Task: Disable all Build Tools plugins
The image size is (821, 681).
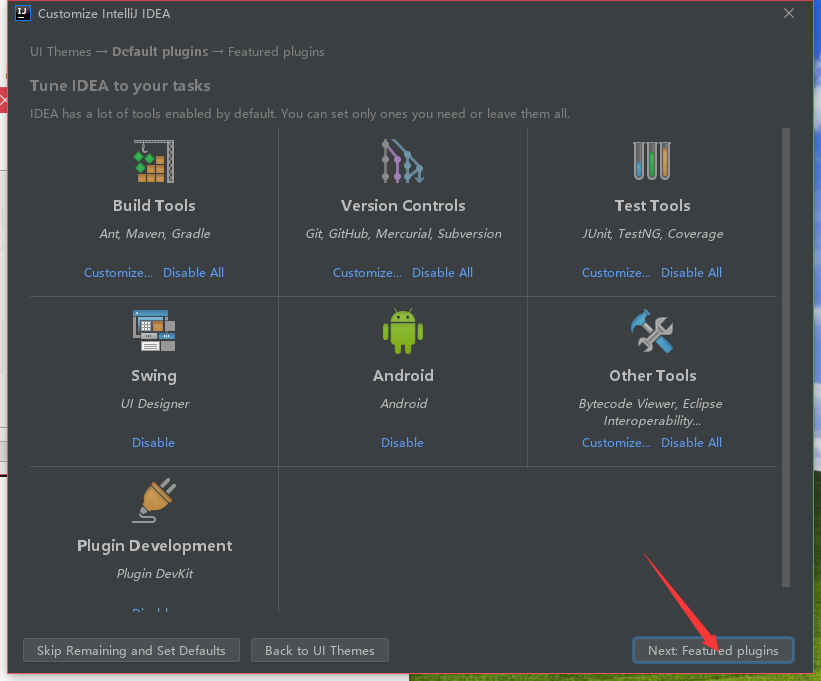Action: click(x=193, y=273)
